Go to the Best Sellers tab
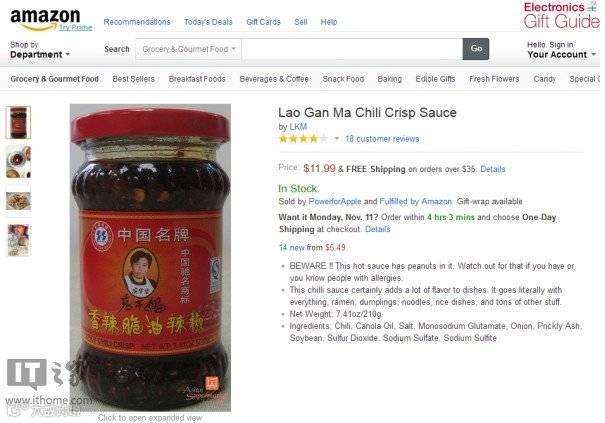 (x=134, y=79)
